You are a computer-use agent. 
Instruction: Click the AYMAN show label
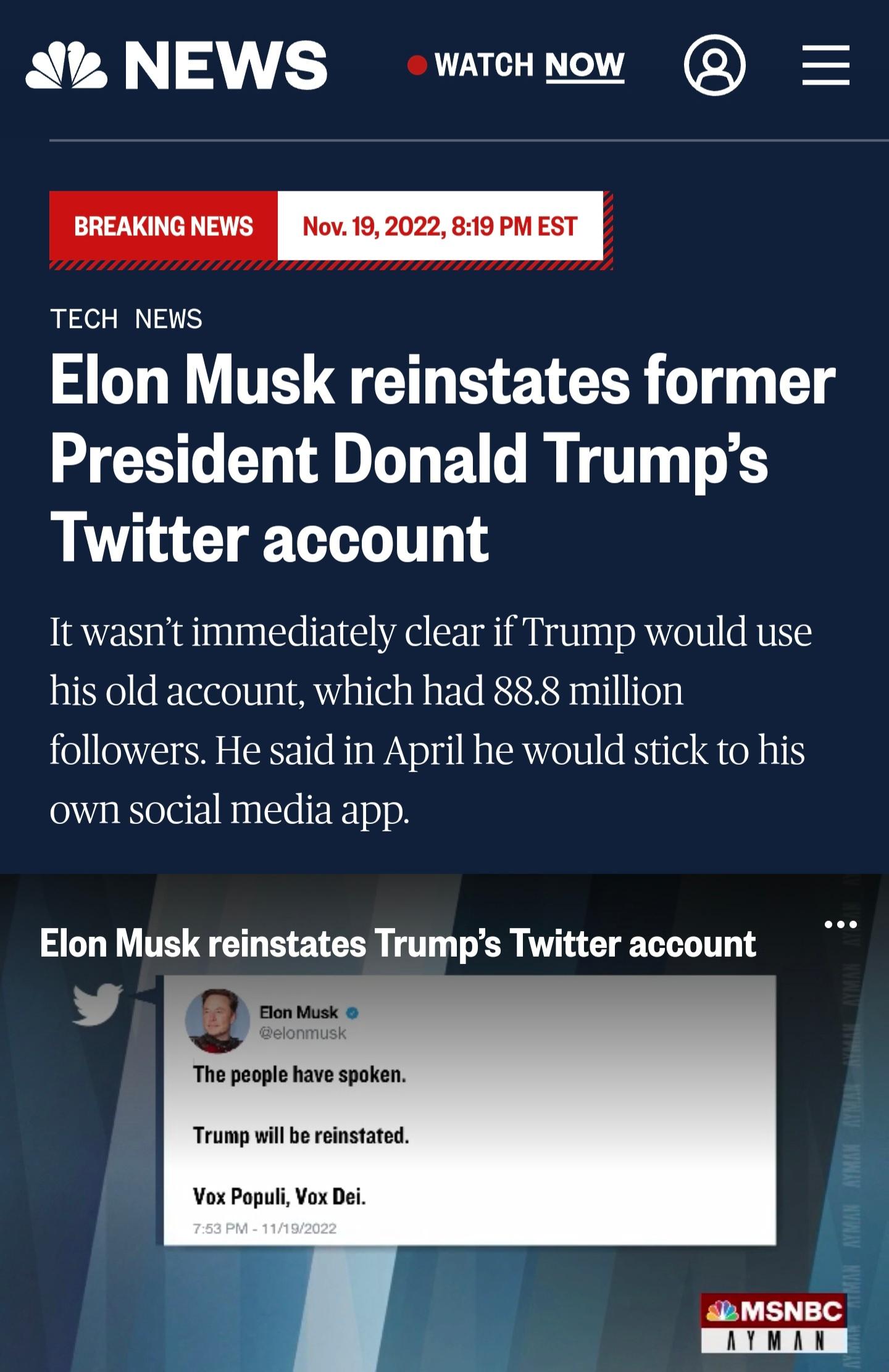774,1340
